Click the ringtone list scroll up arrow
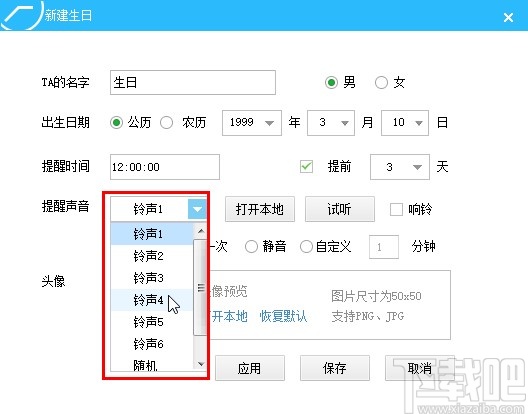 [201, 231]
